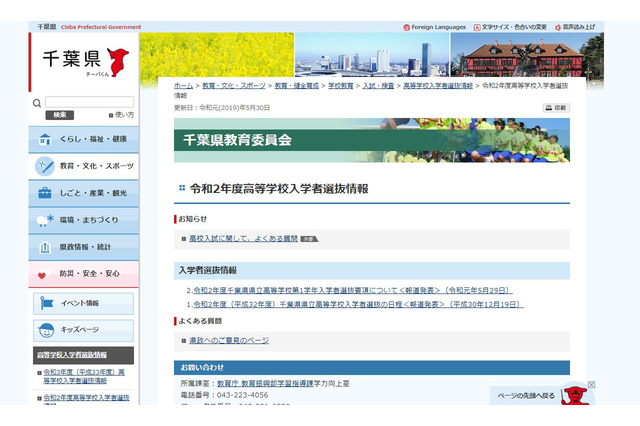The height and width of the screenshot is (426, 640).
Task: Click 教育庁 教育振興部学習指導課 link
Action: (265, 384)
